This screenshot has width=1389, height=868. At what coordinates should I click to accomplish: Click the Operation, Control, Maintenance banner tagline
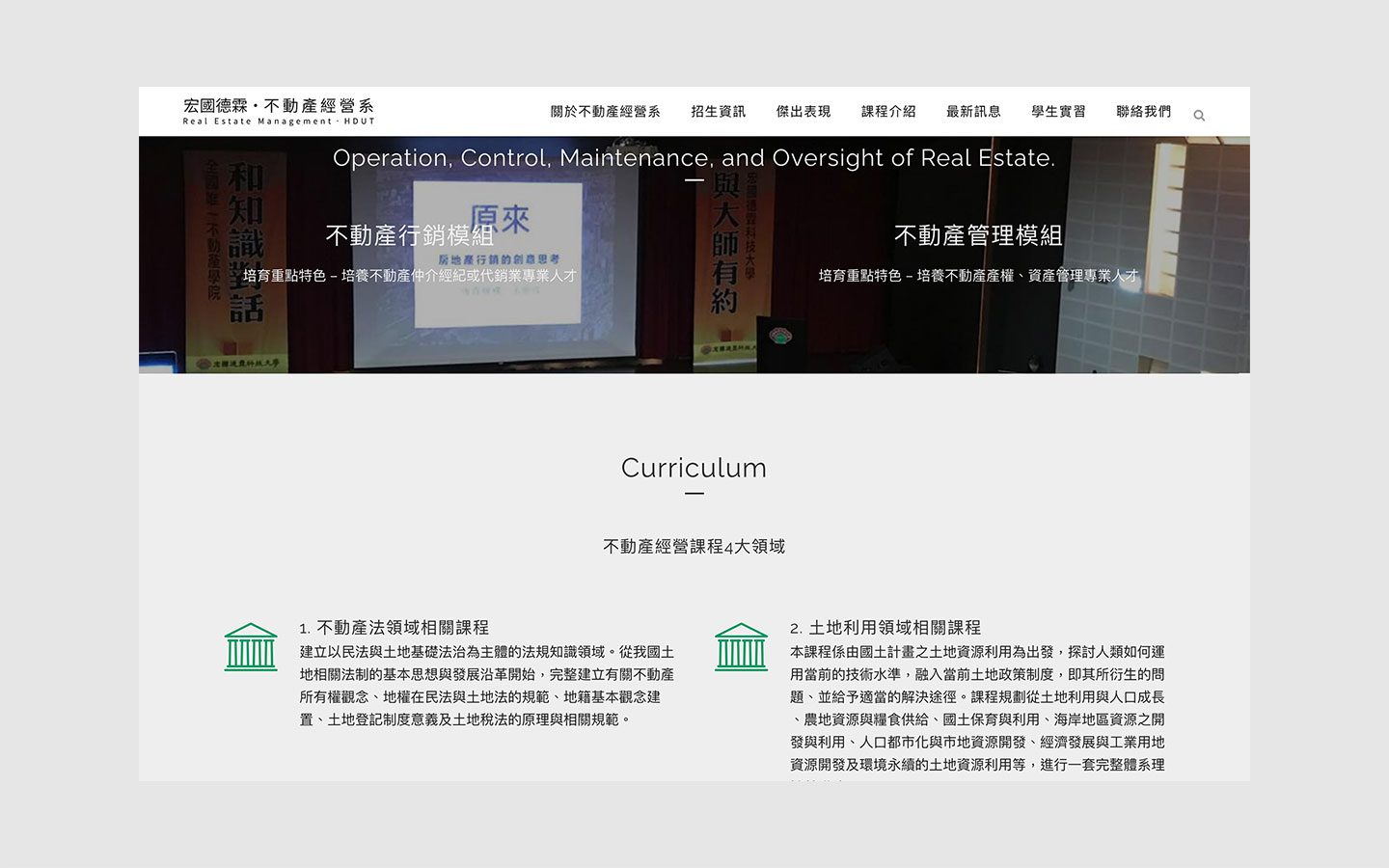[x=694, y=158]
